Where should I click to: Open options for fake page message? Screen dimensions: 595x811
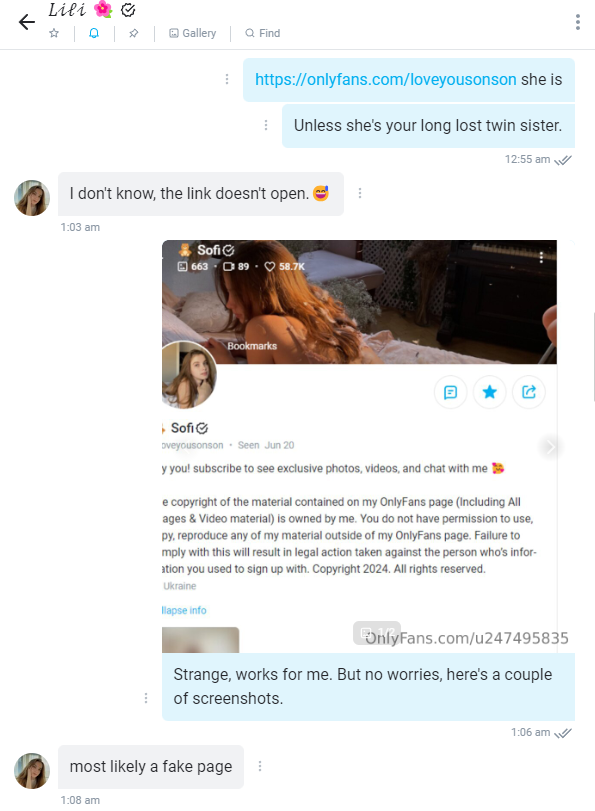[260, 766]
